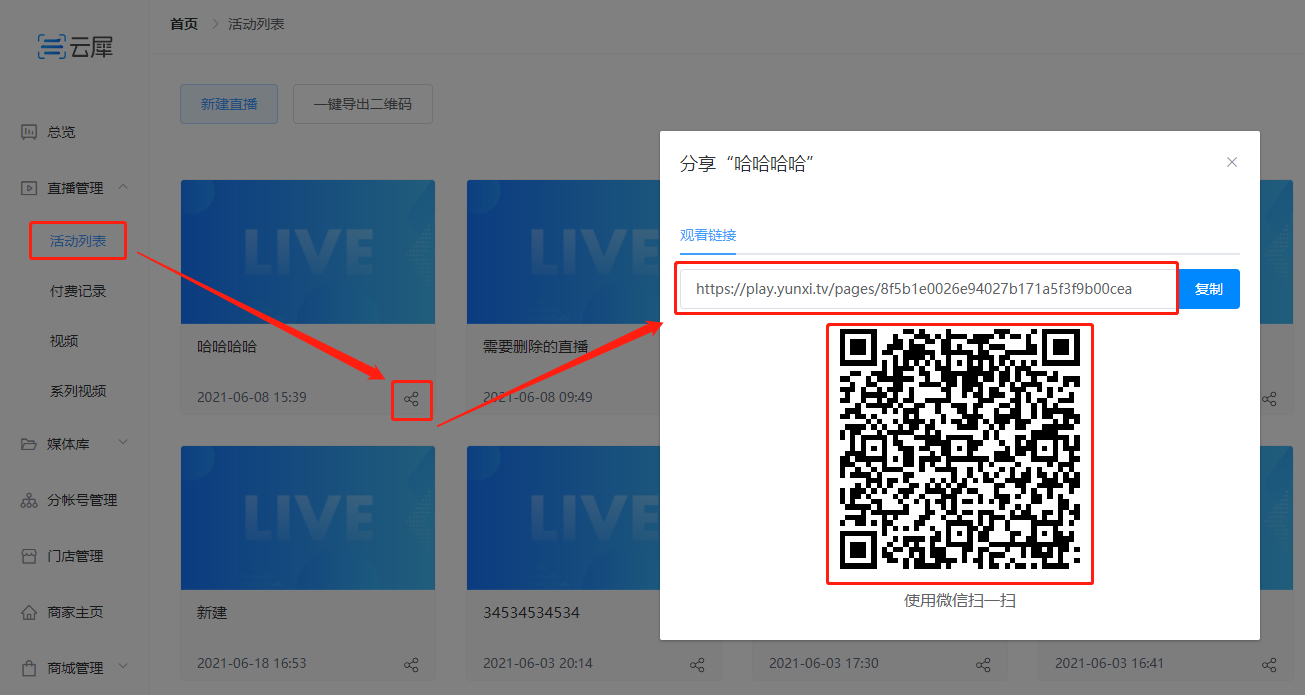Open 总览 in the sidebar
1305x695 pixels.
point(61,132)
